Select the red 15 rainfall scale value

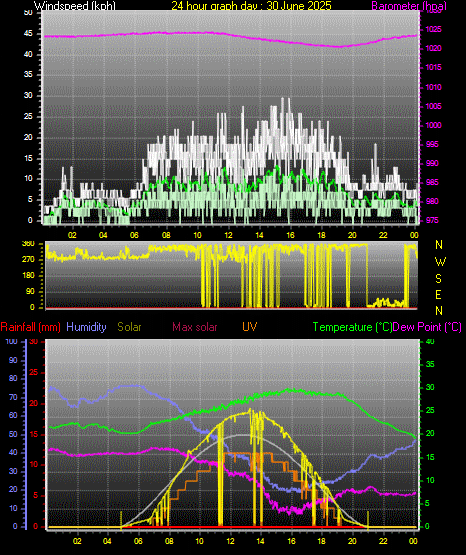coord(34,435)
